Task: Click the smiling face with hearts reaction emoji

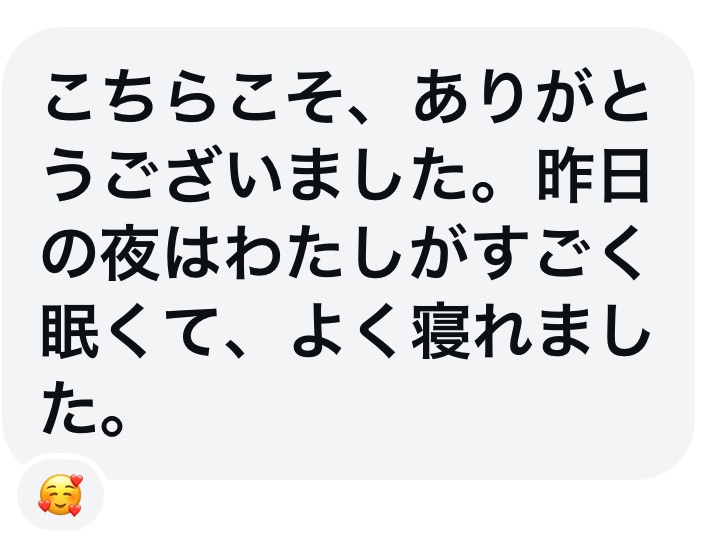Action: 60,495
